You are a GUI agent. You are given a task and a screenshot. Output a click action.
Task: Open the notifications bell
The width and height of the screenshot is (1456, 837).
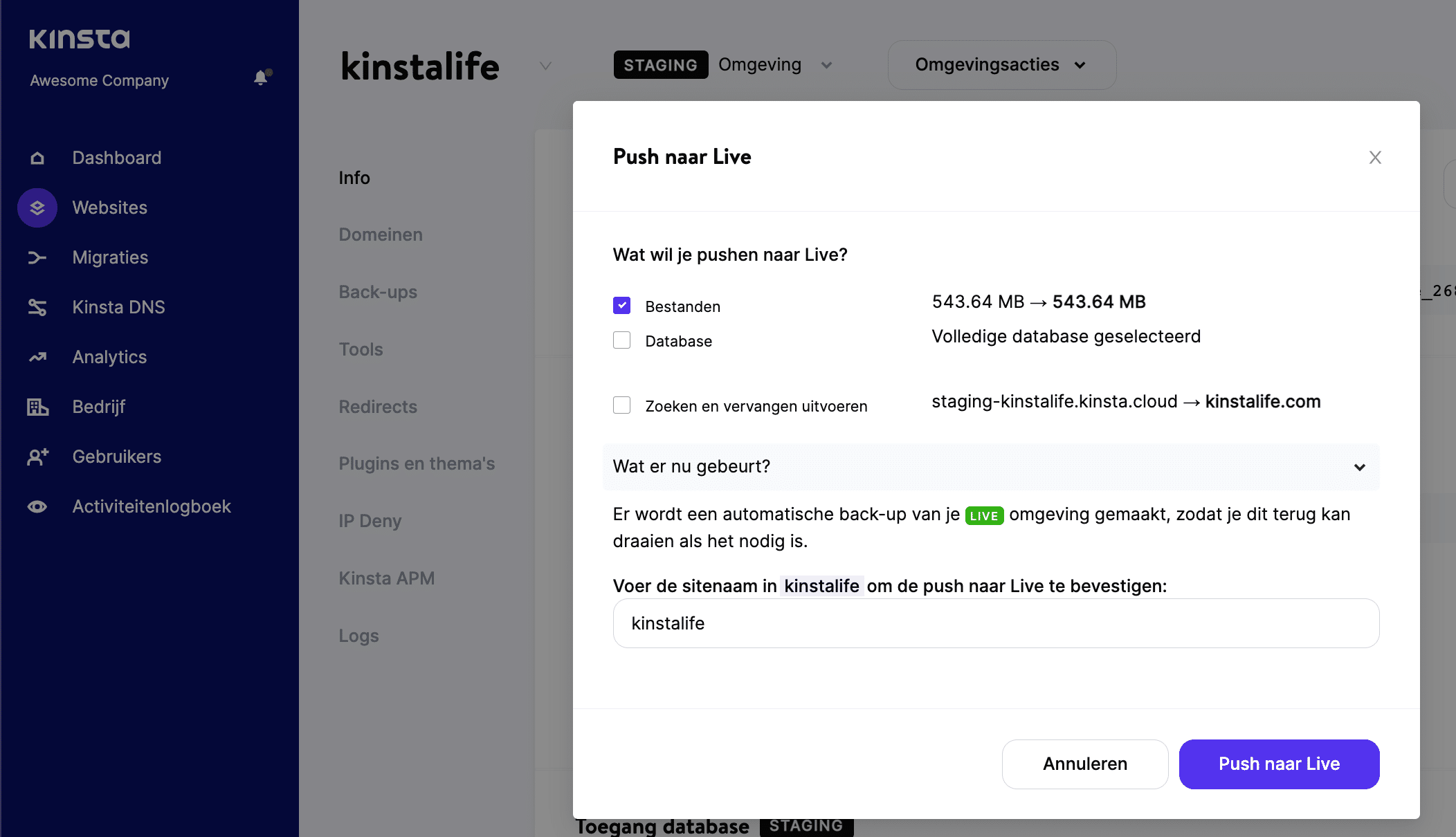tap(262, 77)
